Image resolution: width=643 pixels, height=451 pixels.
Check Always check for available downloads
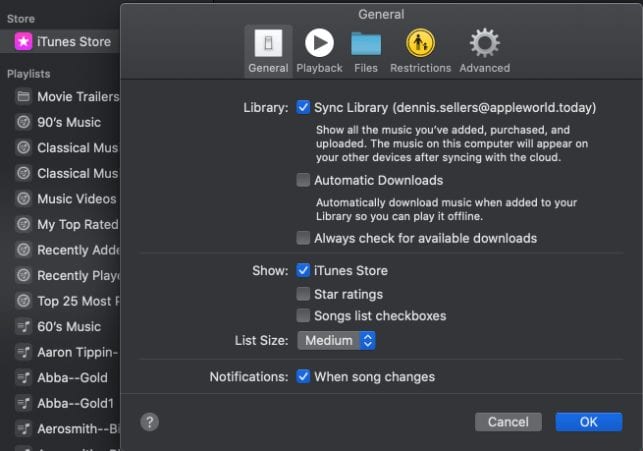(303, 238)
